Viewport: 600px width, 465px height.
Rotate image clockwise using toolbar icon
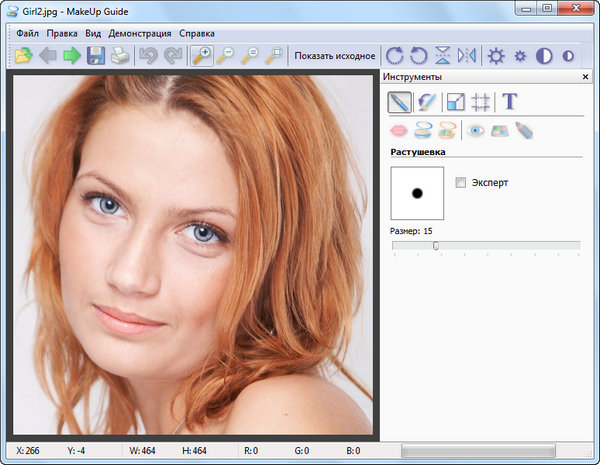[395, 56]
